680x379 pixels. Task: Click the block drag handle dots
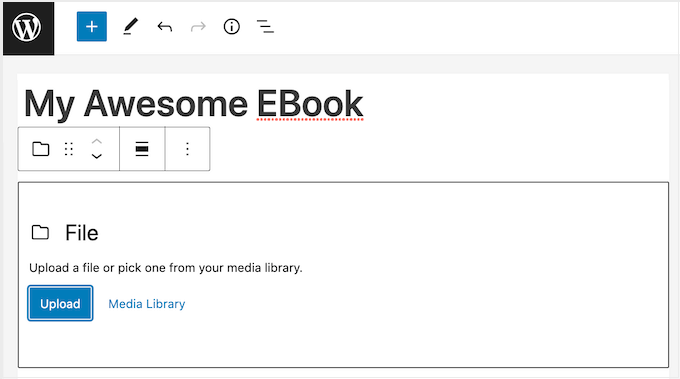coord(69,149)
